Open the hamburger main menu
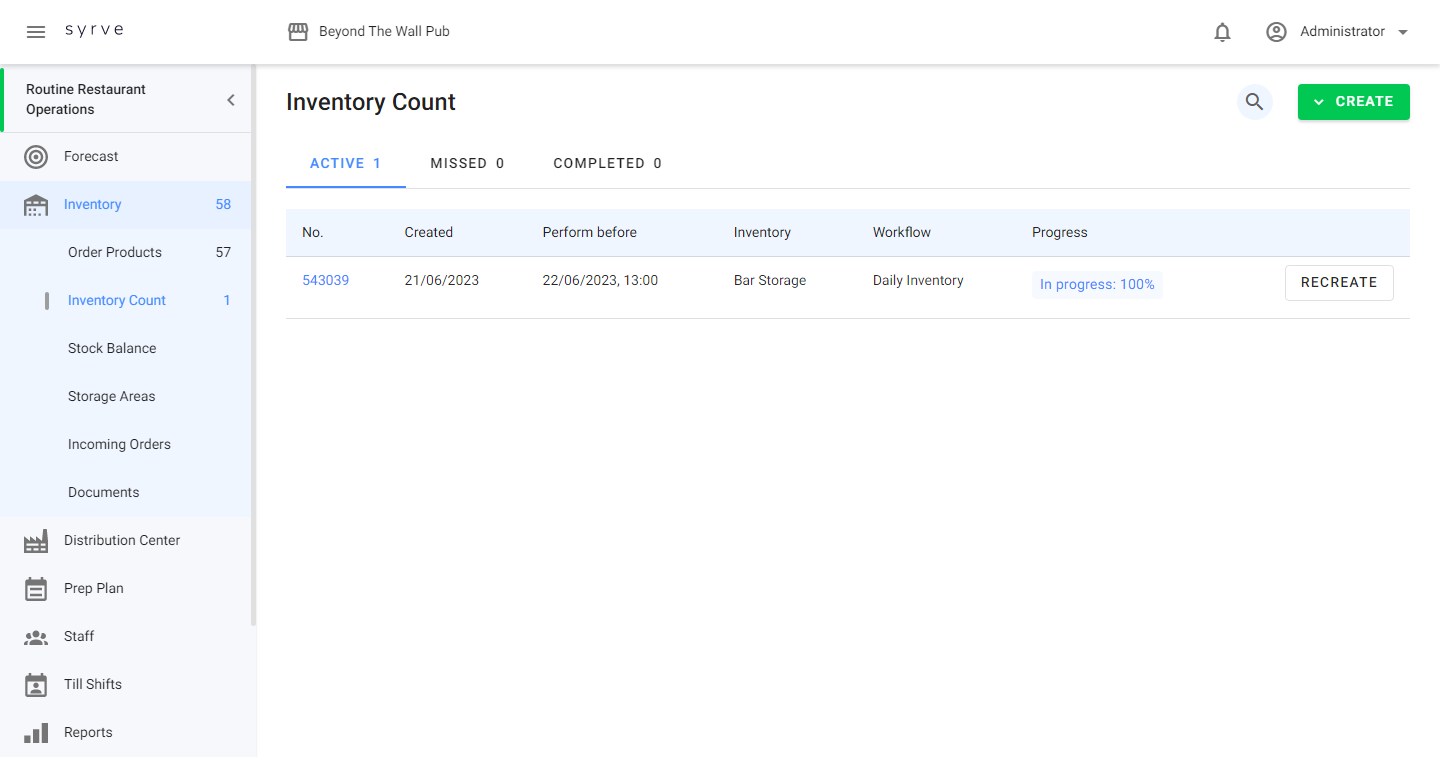 click(36, 32)
